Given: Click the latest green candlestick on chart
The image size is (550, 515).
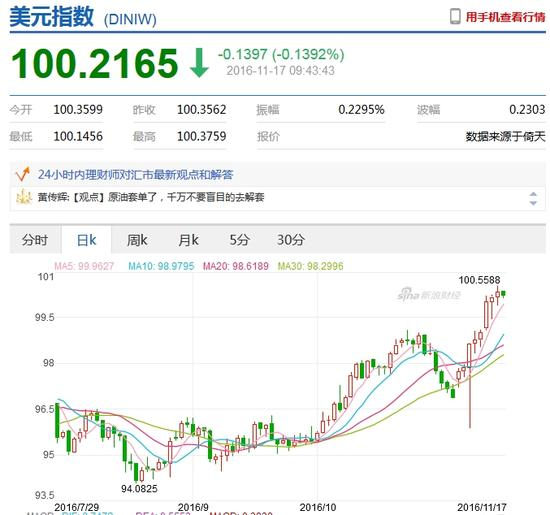Looking at the screenshot, I should point(503,294).
